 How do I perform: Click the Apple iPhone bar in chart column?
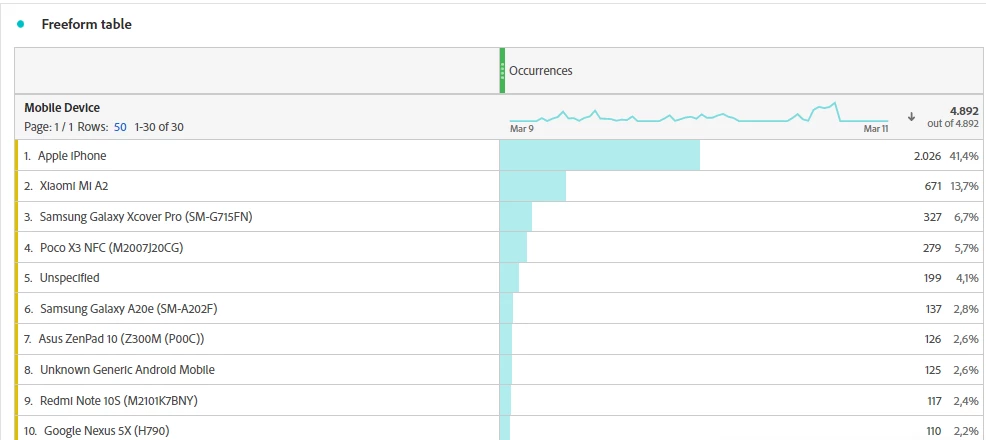coord(600,155)
